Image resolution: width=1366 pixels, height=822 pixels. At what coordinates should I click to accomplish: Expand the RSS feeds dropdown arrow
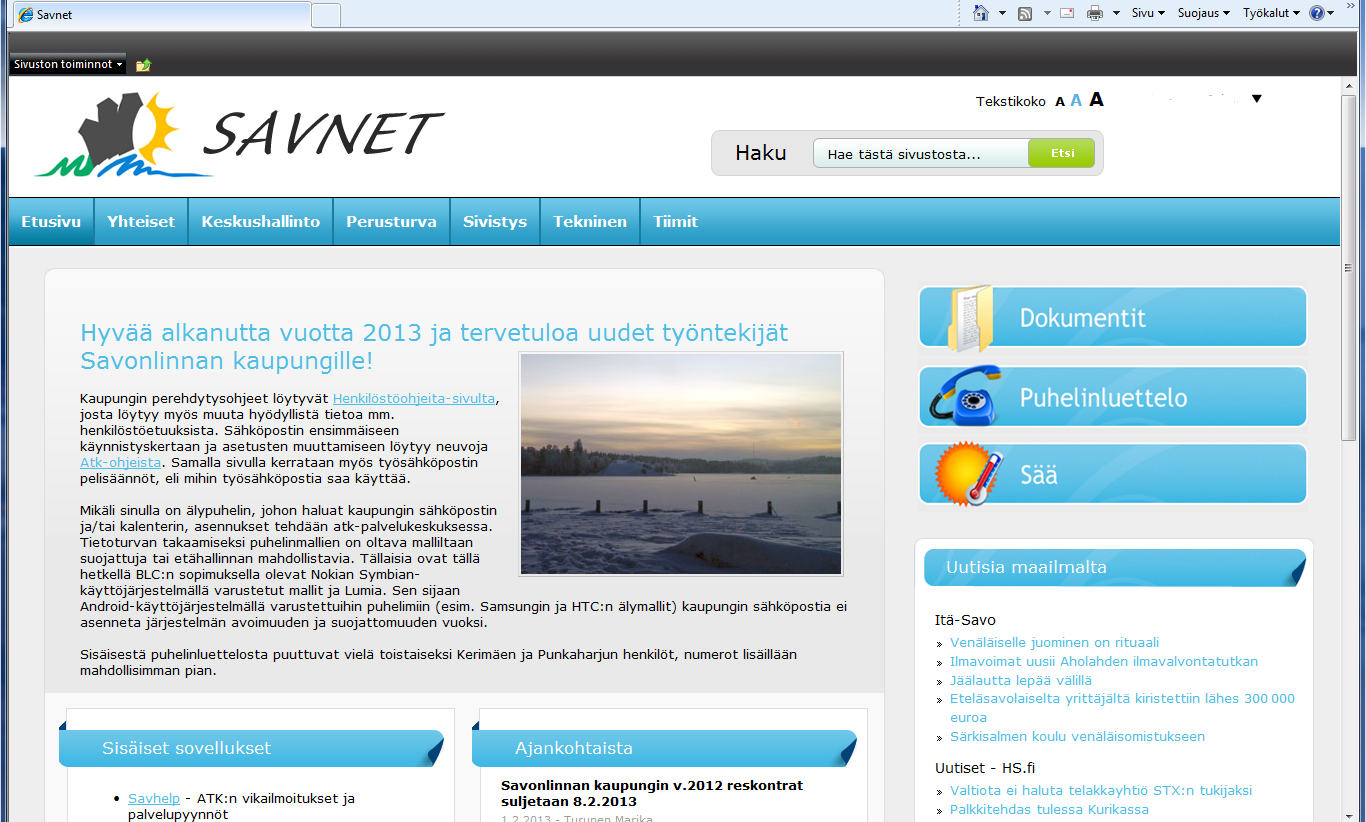1047,13
